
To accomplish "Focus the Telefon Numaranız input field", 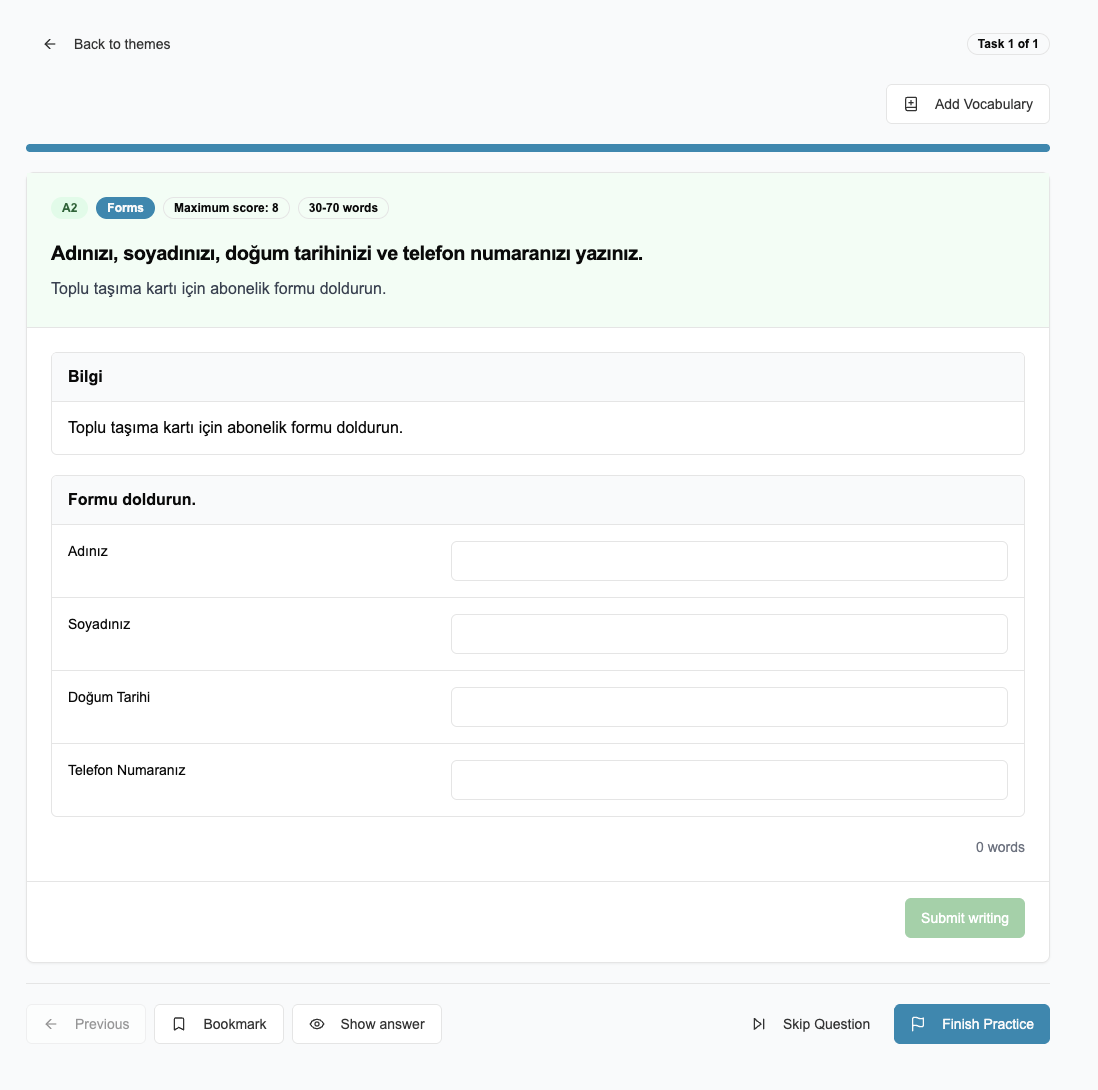I will [x=729, y=780].
